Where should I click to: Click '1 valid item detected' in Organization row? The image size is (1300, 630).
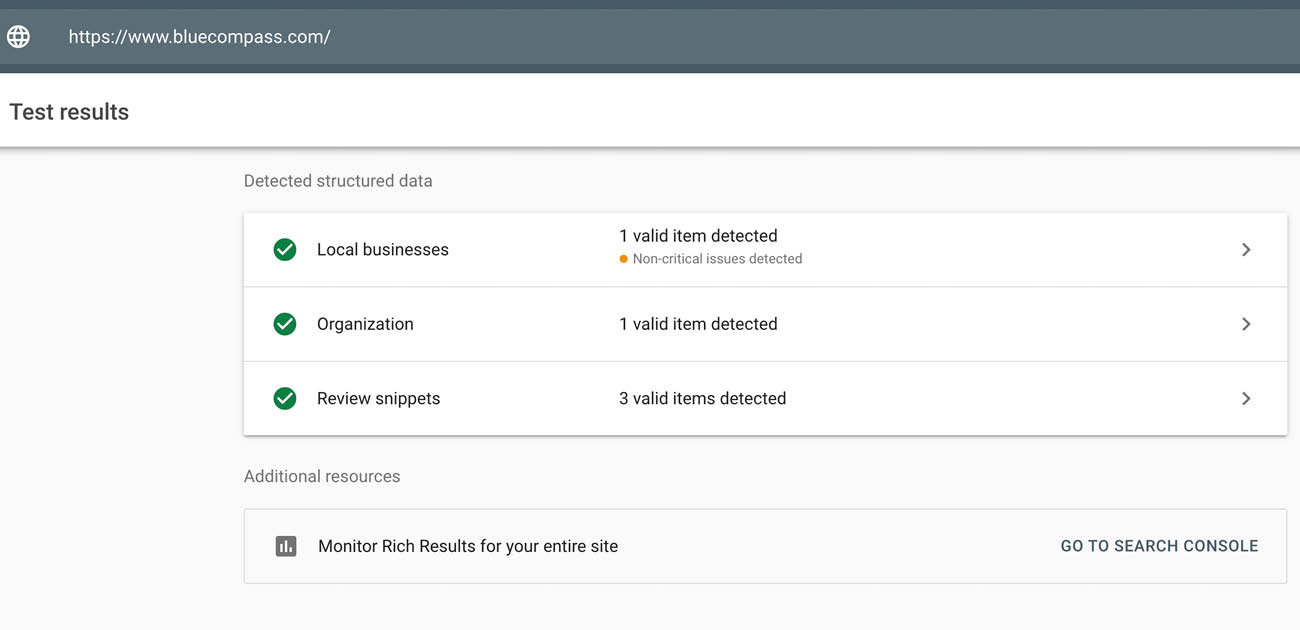click(698, 324)
